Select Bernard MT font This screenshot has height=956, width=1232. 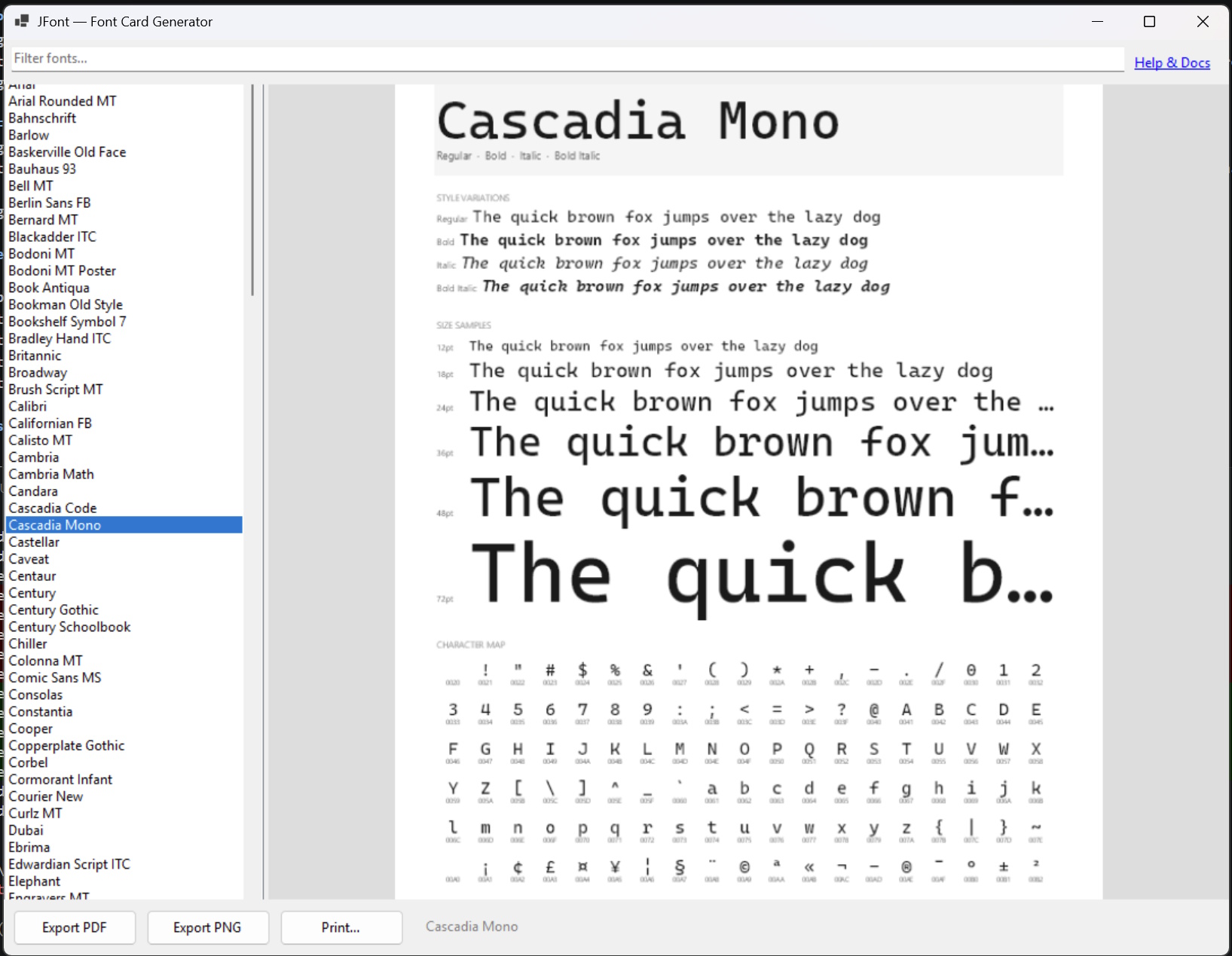tap(124, 220)
